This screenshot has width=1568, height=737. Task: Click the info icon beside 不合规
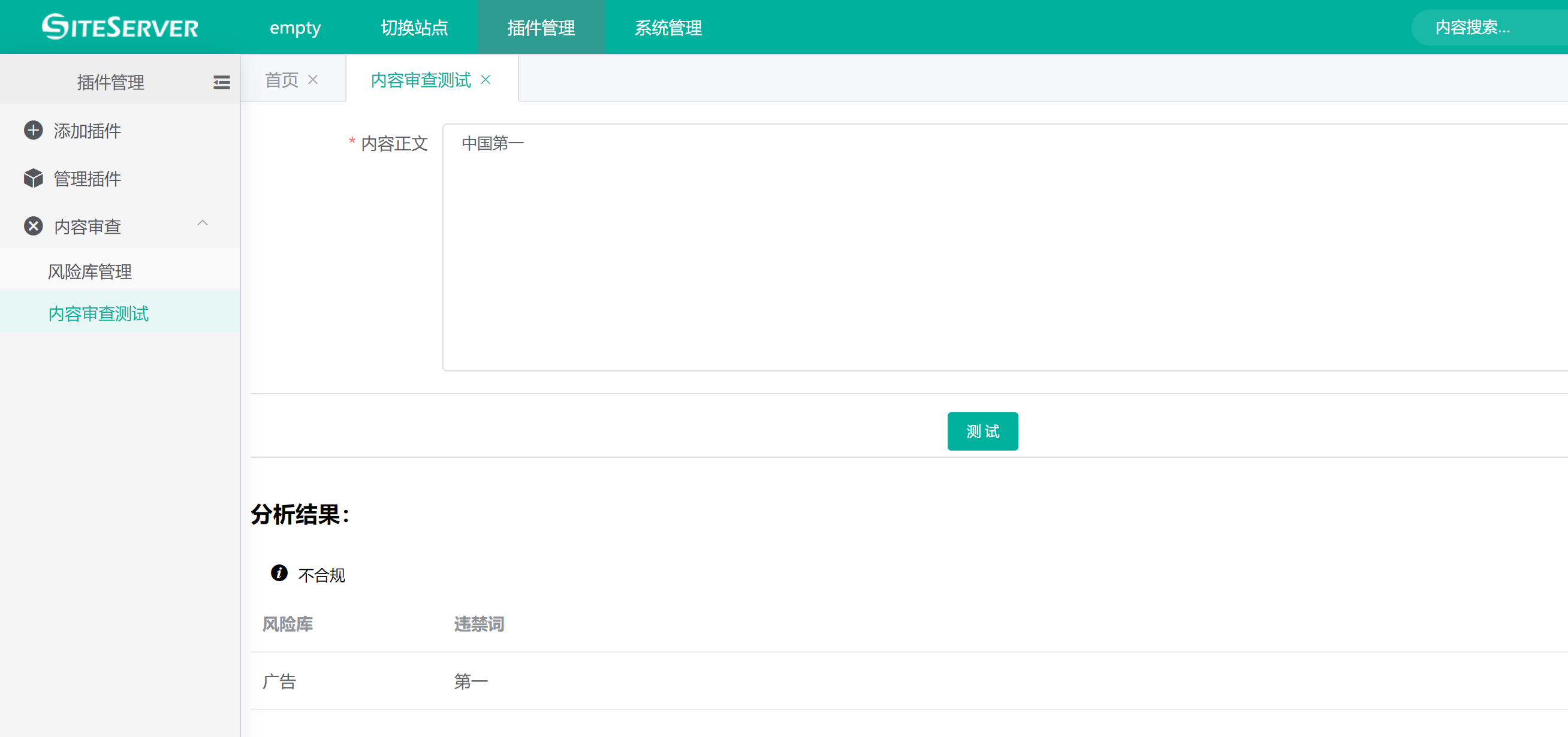[279, 573]
